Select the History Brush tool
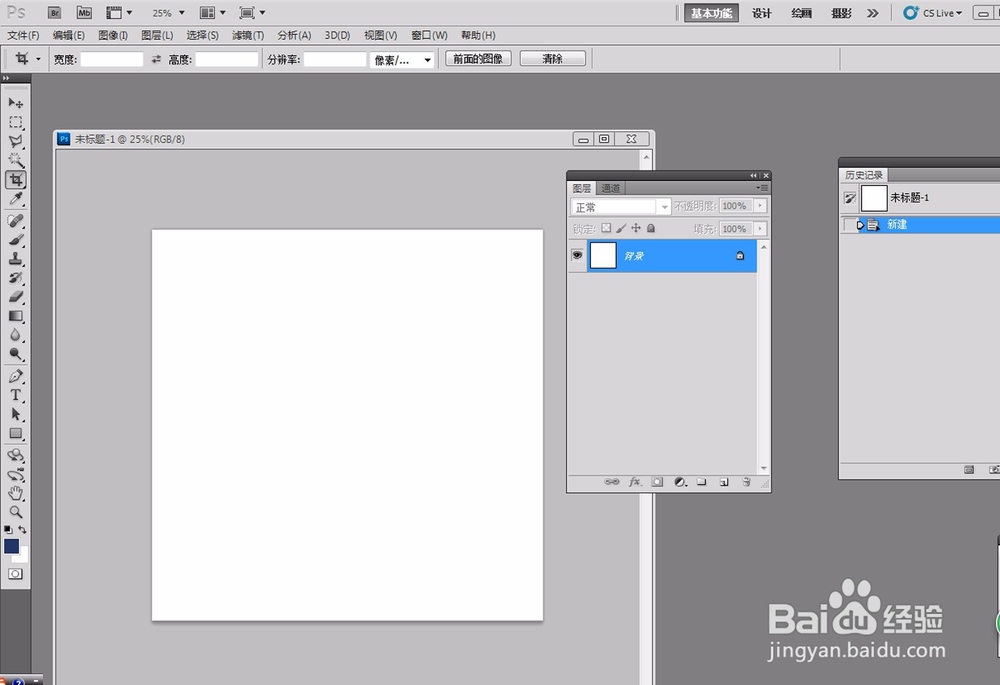Image resolution: width=1000 pixels, height=685 pixels. click(x=15, y=278)
